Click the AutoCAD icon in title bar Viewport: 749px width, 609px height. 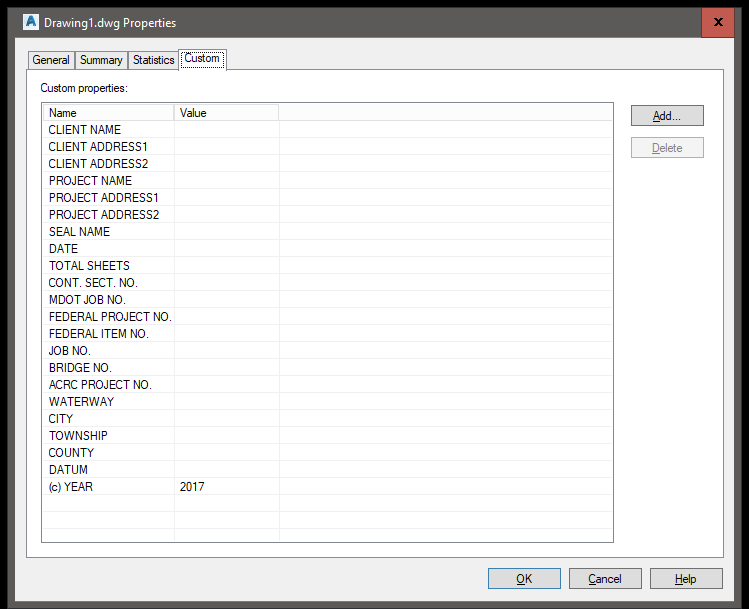point(31,22)
